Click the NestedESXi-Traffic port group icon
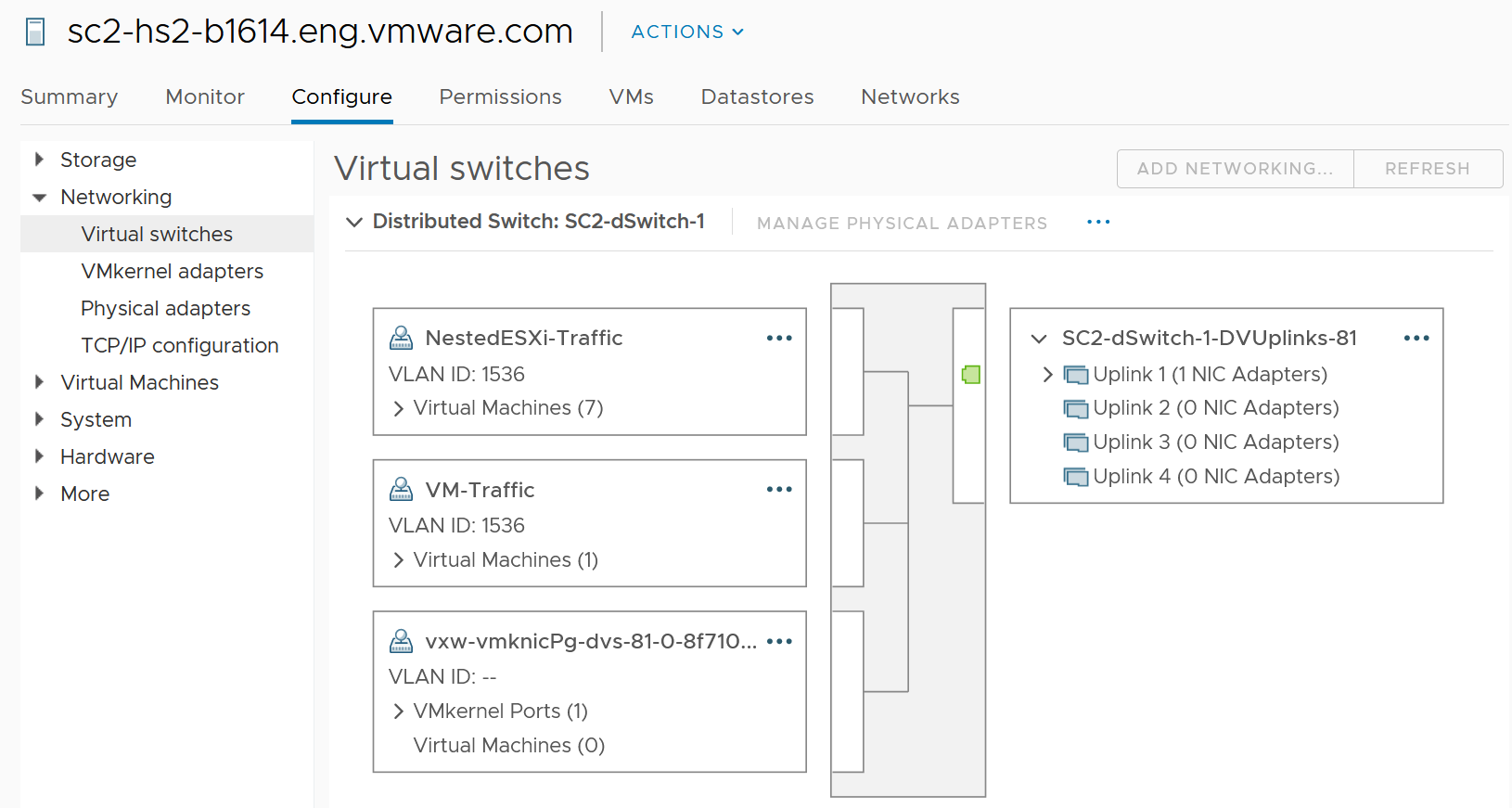Image resolution: width=1512 pixels, height=808 pixels. tap(401, 338)
